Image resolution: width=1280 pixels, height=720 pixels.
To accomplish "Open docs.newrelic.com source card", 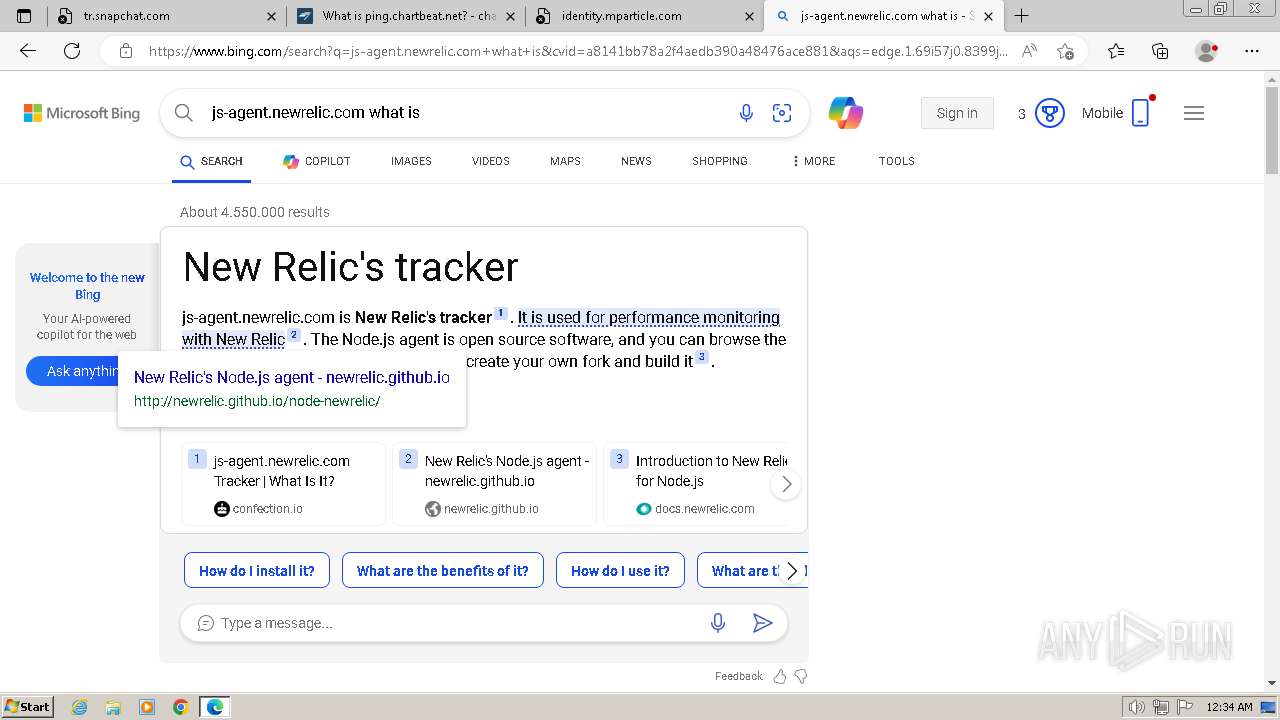I will point(696,484).
